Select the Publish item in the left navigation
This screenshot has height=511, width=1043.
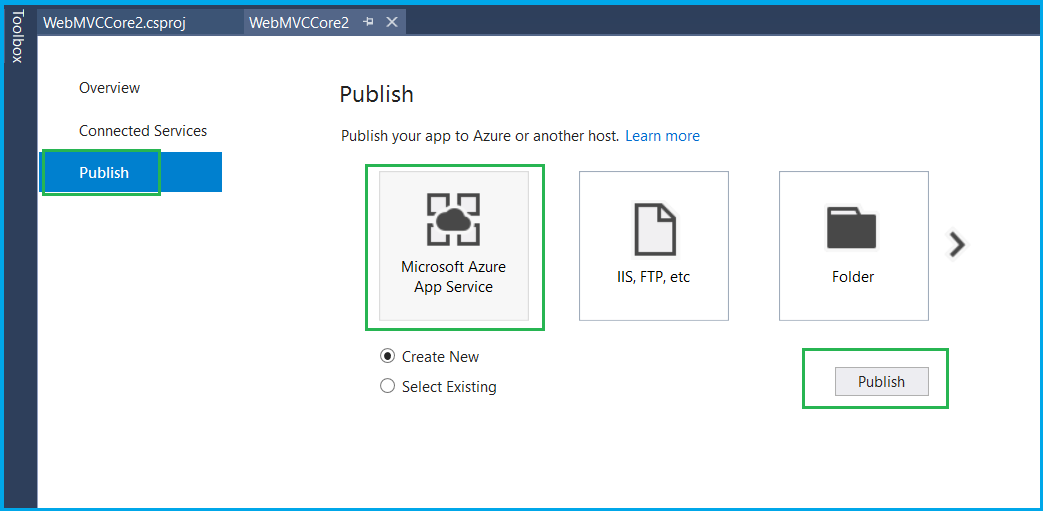130,172
